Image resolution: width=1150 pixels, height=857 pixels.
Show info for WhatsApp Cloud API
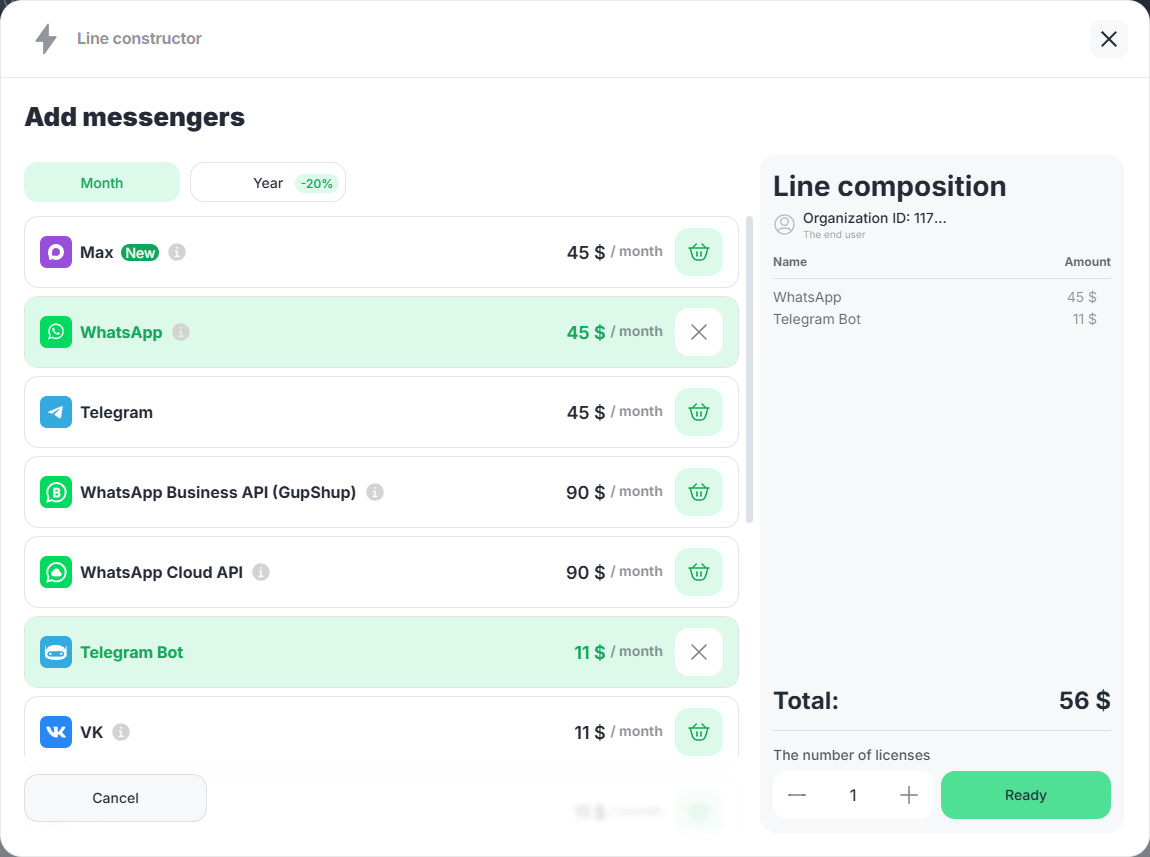pyautogui.click(x=261, y=572)
